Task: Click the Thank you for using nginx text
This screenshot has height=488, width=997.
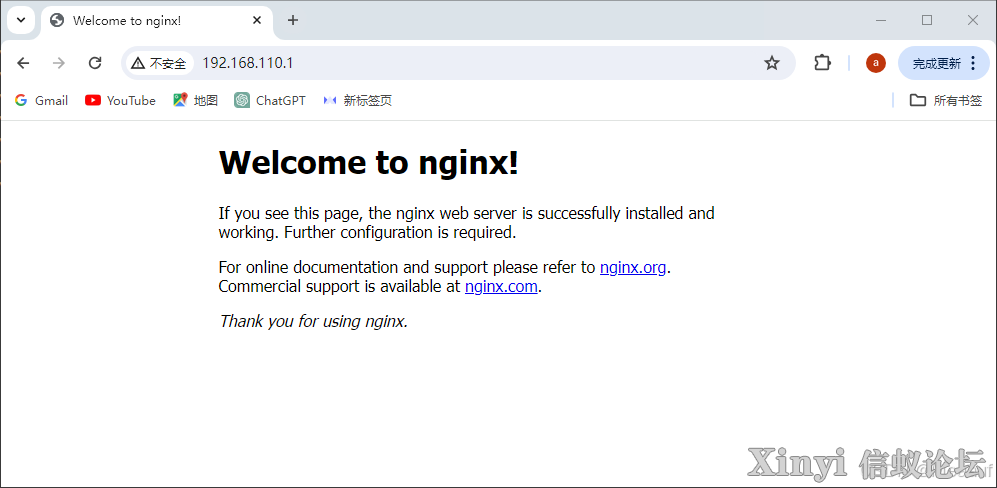Action: pyautogui.click(x=313, y=321)
